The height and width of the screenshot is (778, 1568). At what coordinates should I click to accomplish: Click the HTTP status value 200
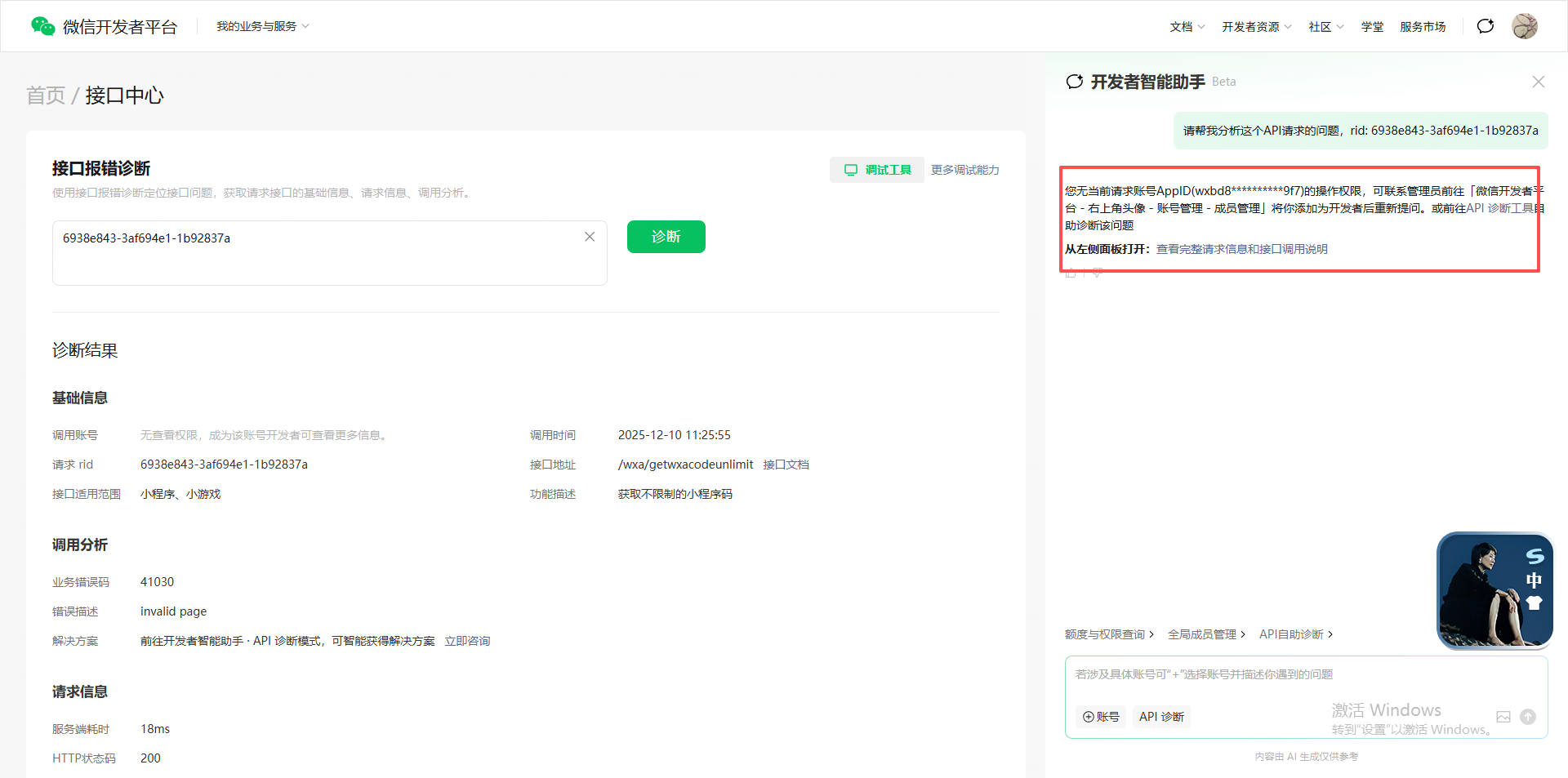click(150, 758)
